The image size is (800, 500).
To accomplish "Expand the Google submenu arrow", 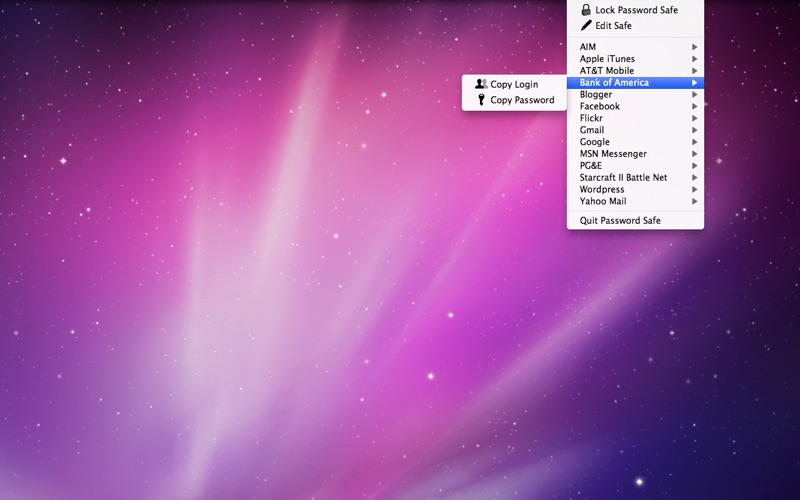I will (694, 142).
